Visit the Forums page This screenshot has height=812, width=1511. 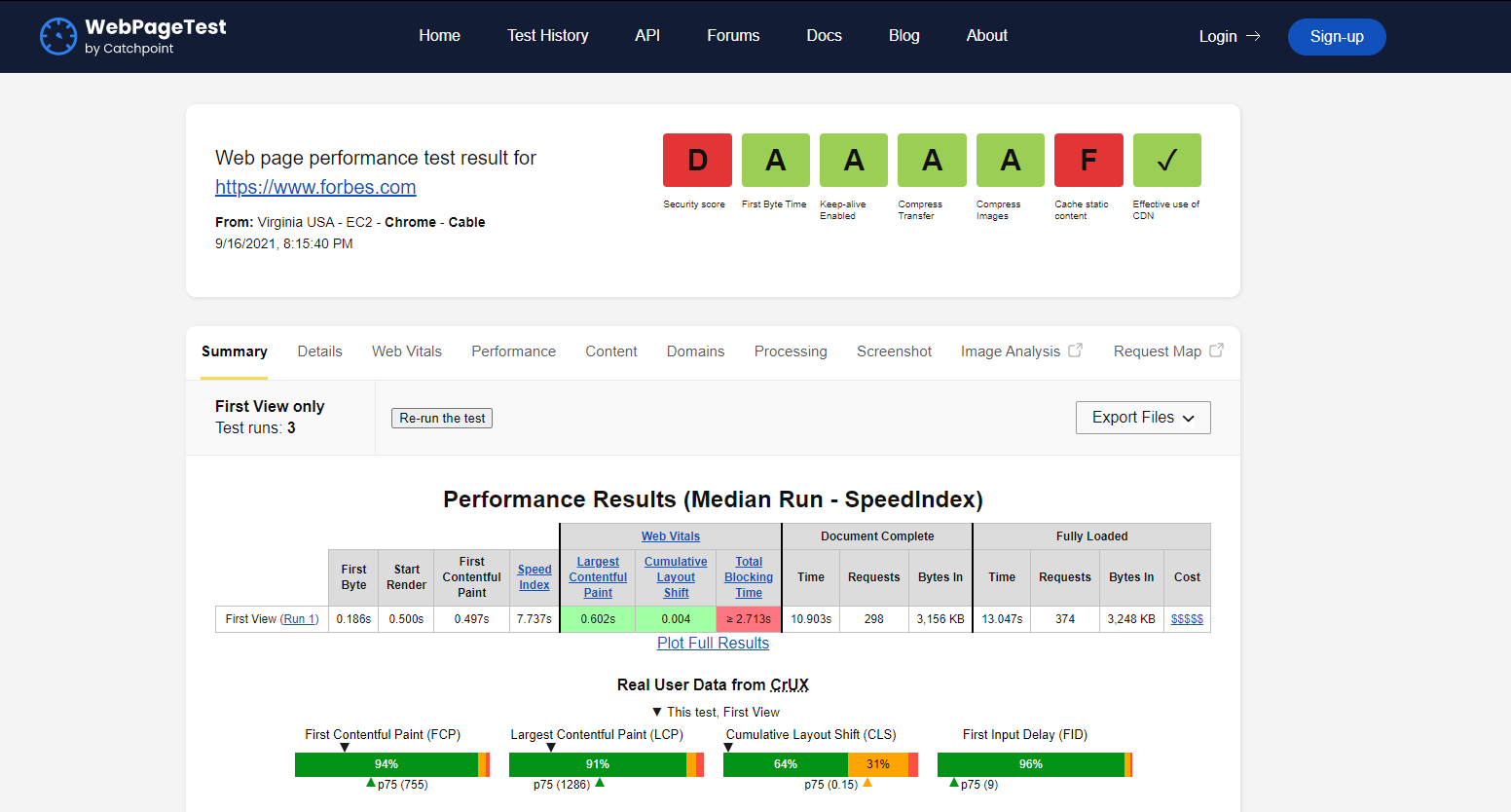tap(733, 35)
